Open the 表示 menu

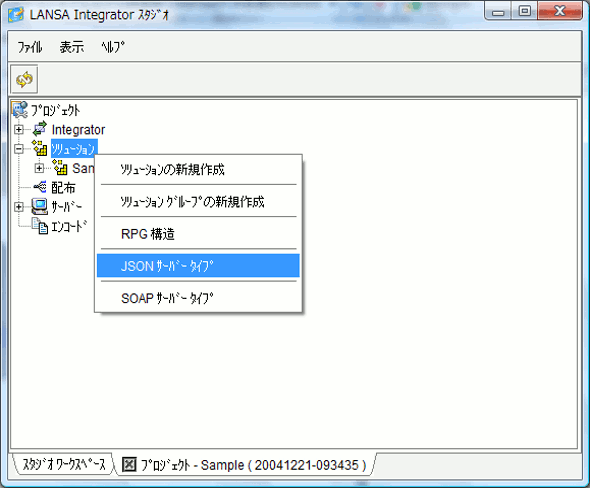71,47
